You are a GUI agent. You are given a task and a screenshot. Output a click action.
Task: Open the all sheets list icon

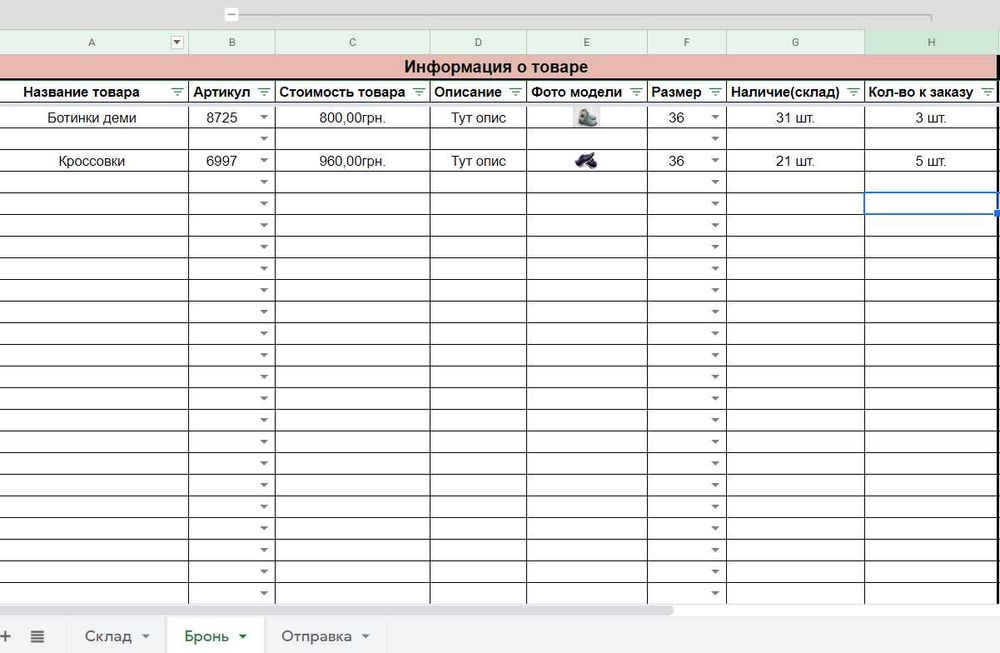38,636
